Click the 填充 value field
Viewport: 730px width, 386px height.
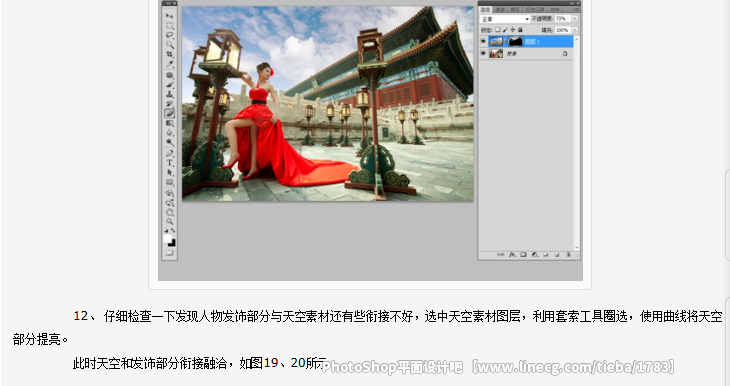coord(563,30)
